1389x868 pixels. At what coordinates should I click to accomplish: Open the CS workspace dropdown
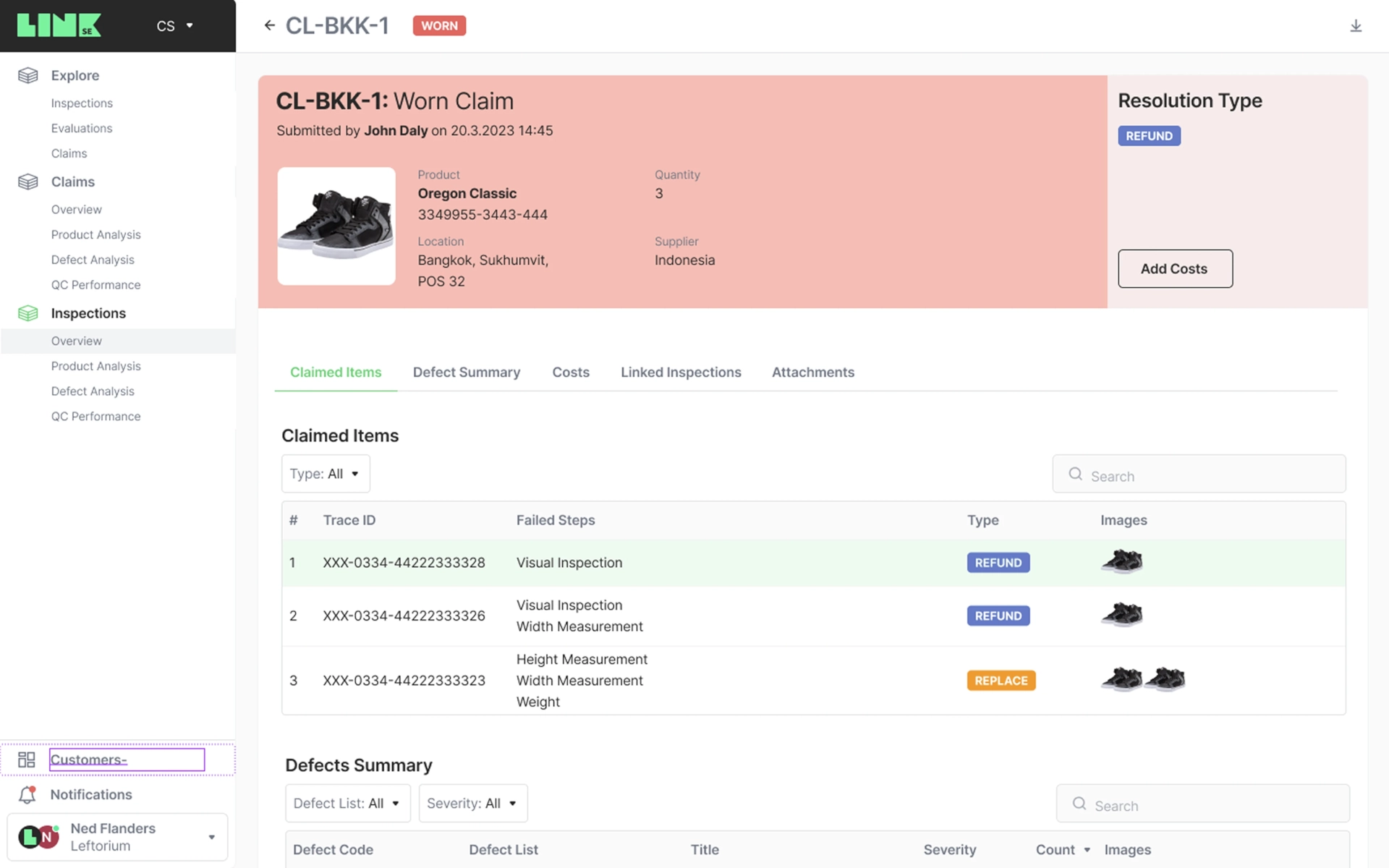coord(174,26)
